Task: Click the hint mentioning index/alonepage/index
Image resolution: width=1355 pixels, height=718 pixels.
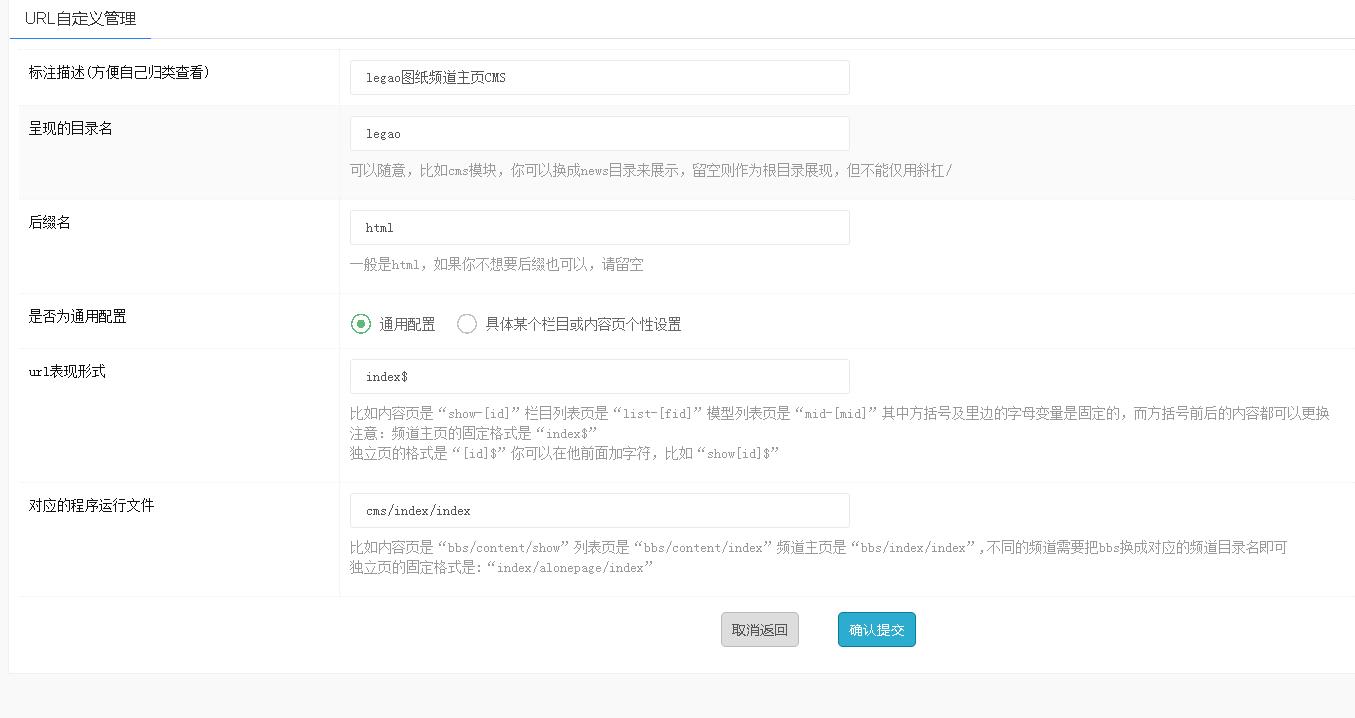Action: pyautogui.click(x=501, y=567)
